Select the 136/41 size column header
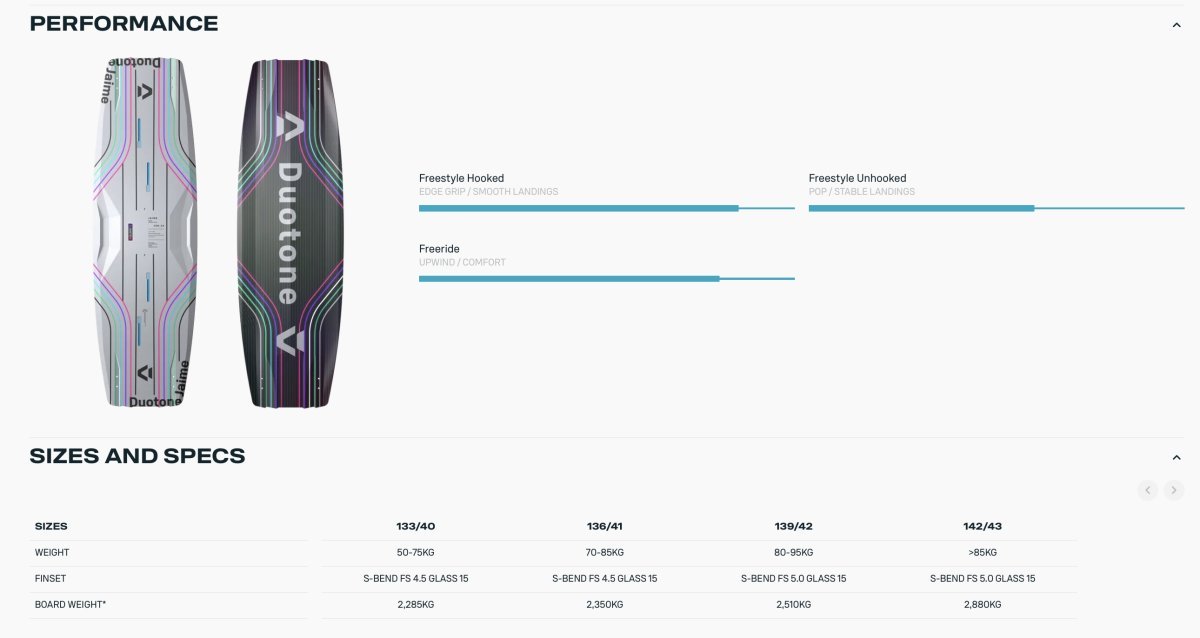Image resolution: width=1200 pixels, height=638 pixels. pos(605,526)
